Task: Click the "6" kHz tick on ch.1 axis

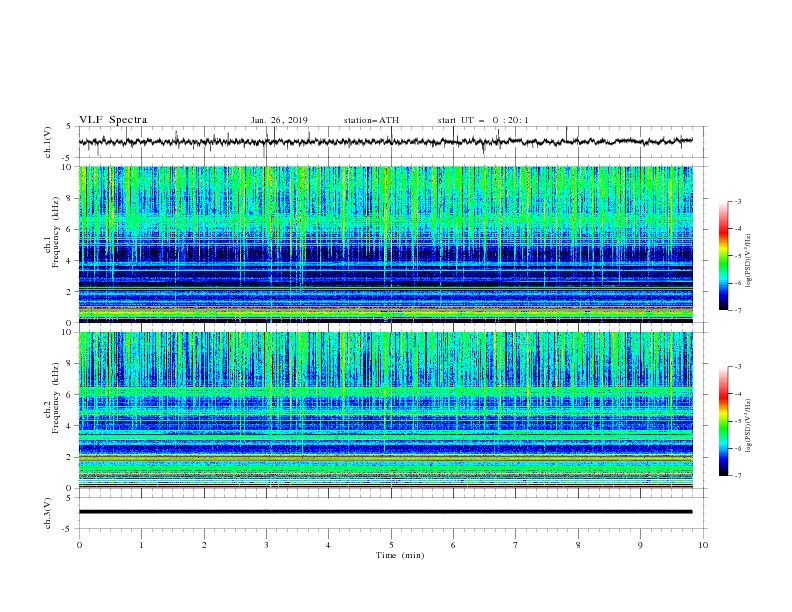Action: tap(70, 229)
